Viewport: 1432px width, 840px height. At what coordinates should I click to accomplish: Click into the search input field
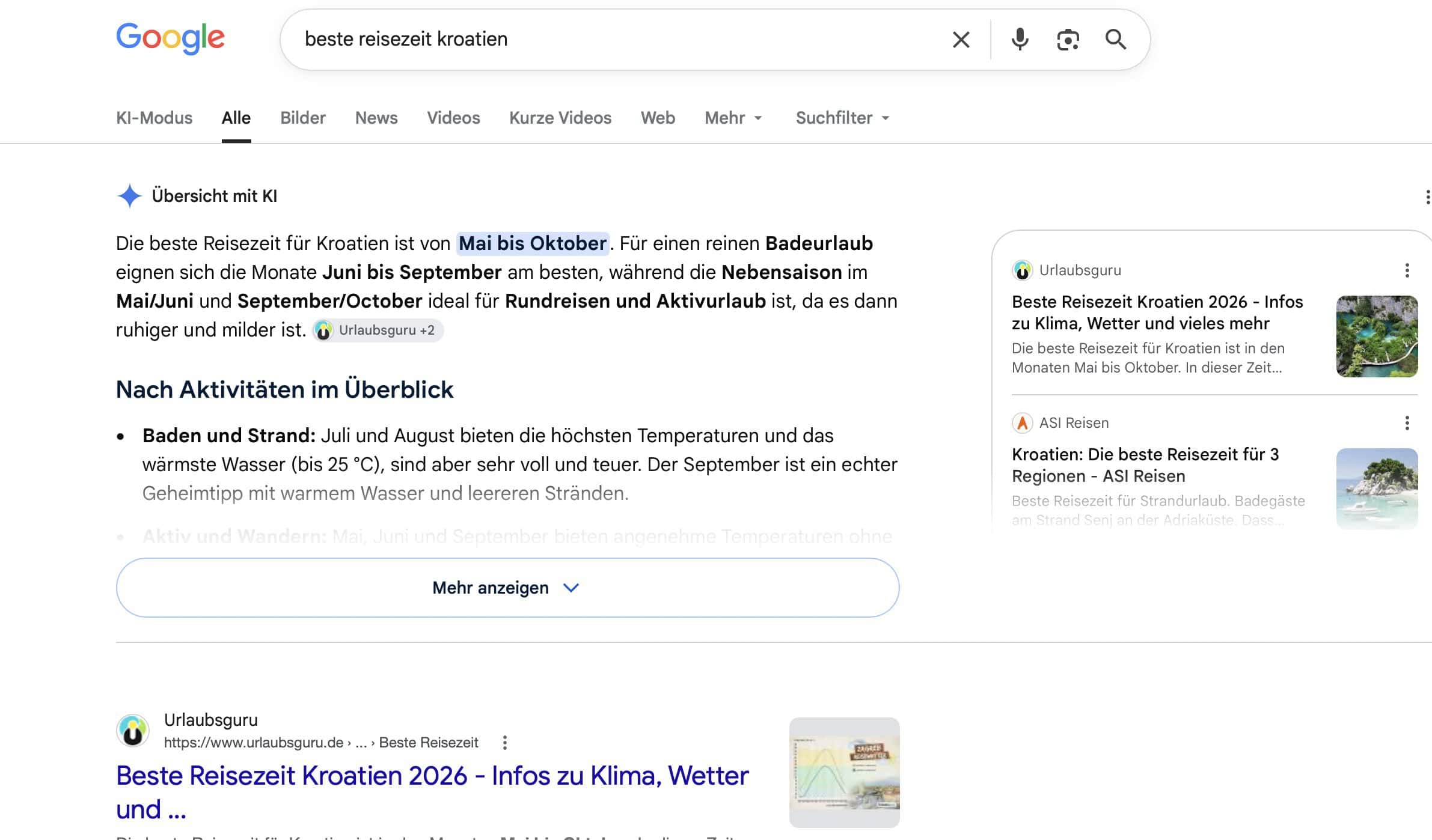coord(619,40)
